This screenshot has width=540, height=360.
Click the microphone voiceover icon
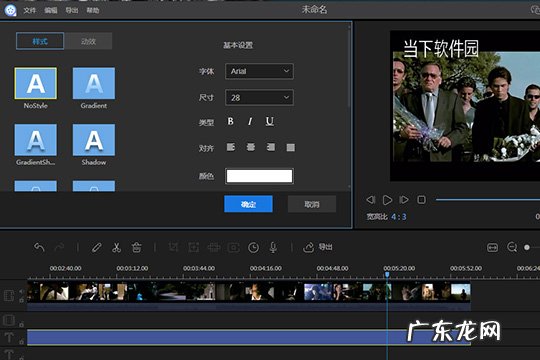coord(273,247)
